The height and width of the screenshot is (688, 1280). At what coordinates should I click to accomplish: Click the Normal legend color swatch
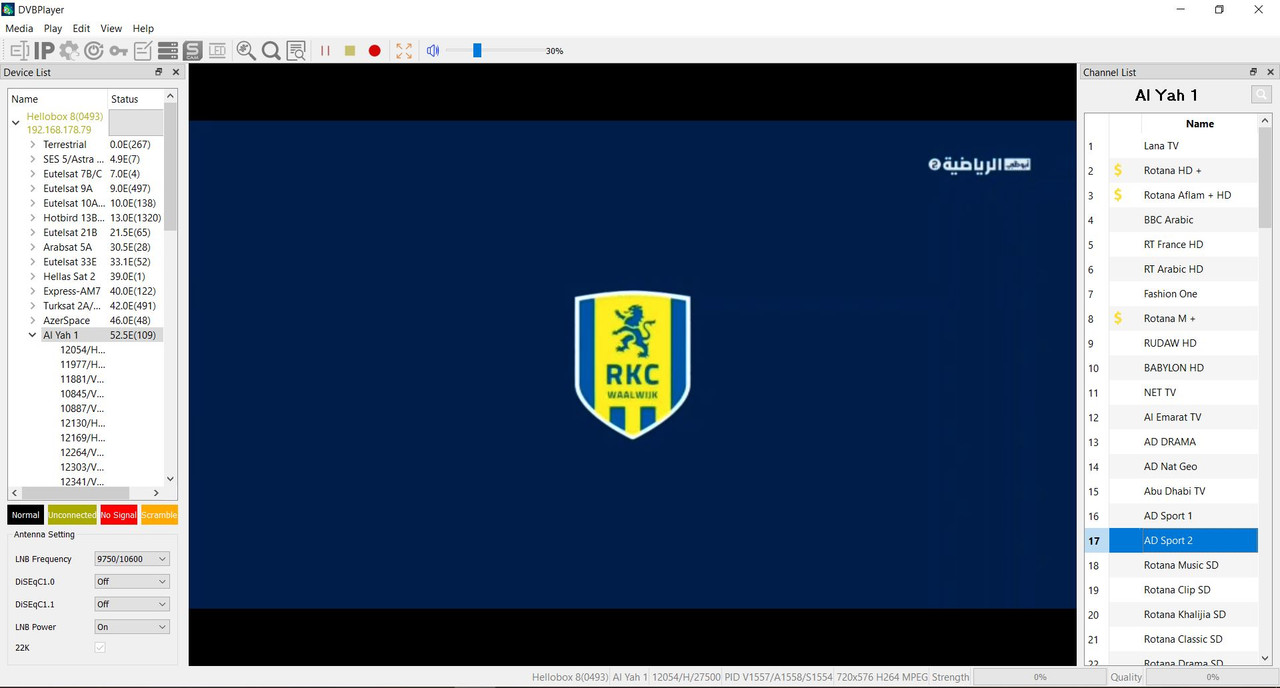(26, 515)
